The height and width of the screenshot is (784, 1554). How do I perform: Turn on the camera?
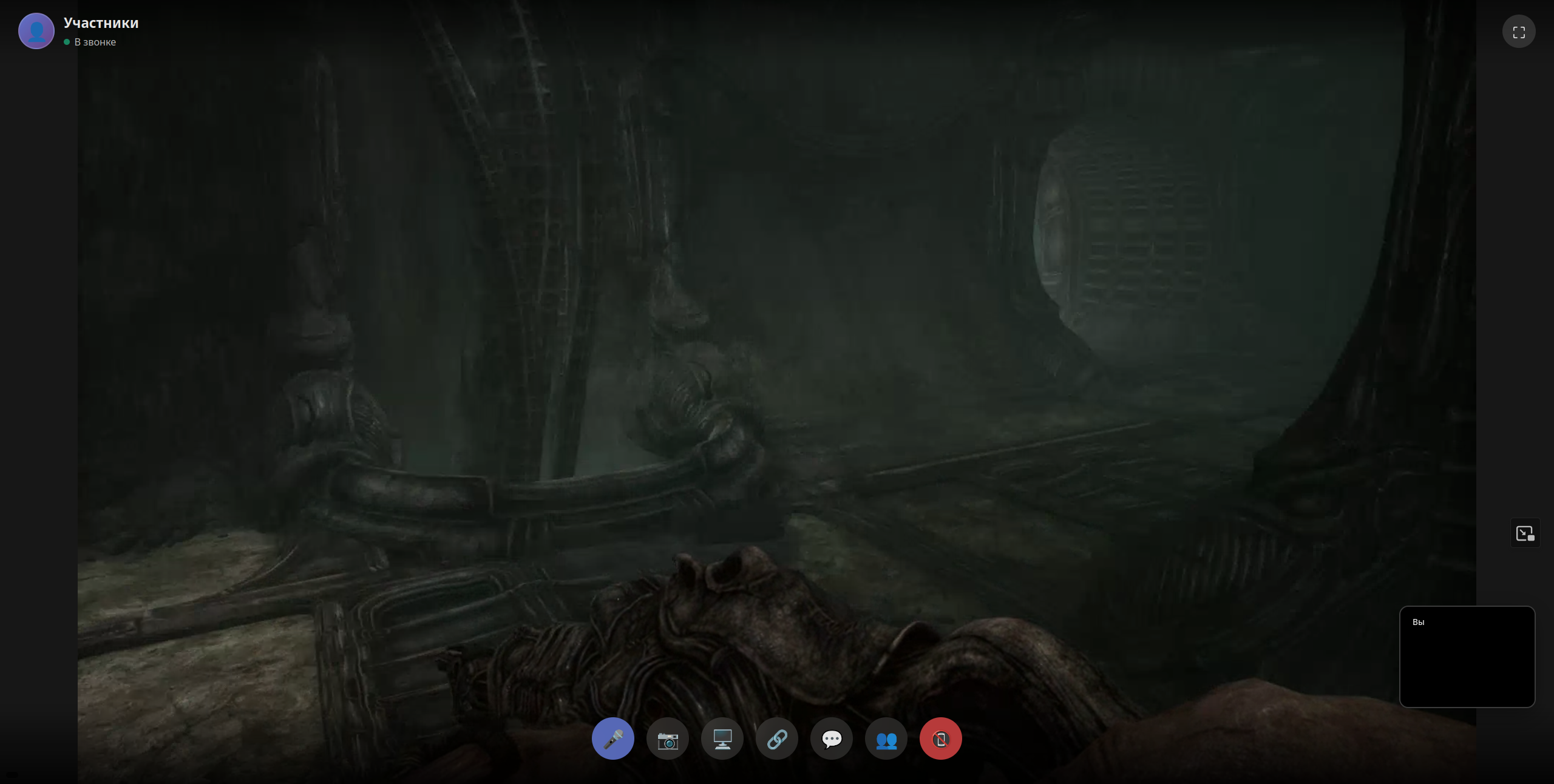click(x=668, y=738)
